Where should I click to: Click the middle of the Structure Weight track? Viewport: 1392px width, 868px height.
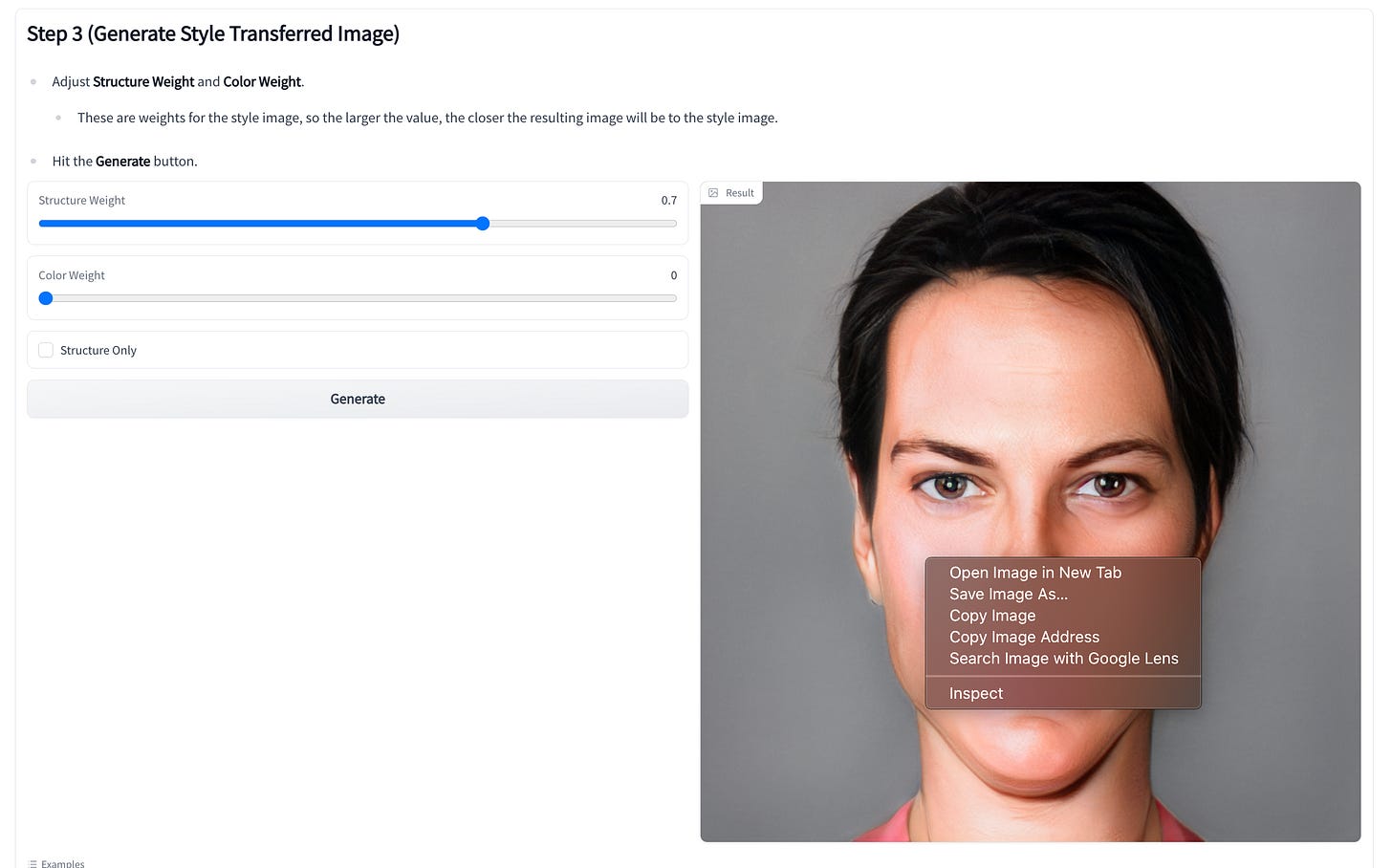click(358, 223)
